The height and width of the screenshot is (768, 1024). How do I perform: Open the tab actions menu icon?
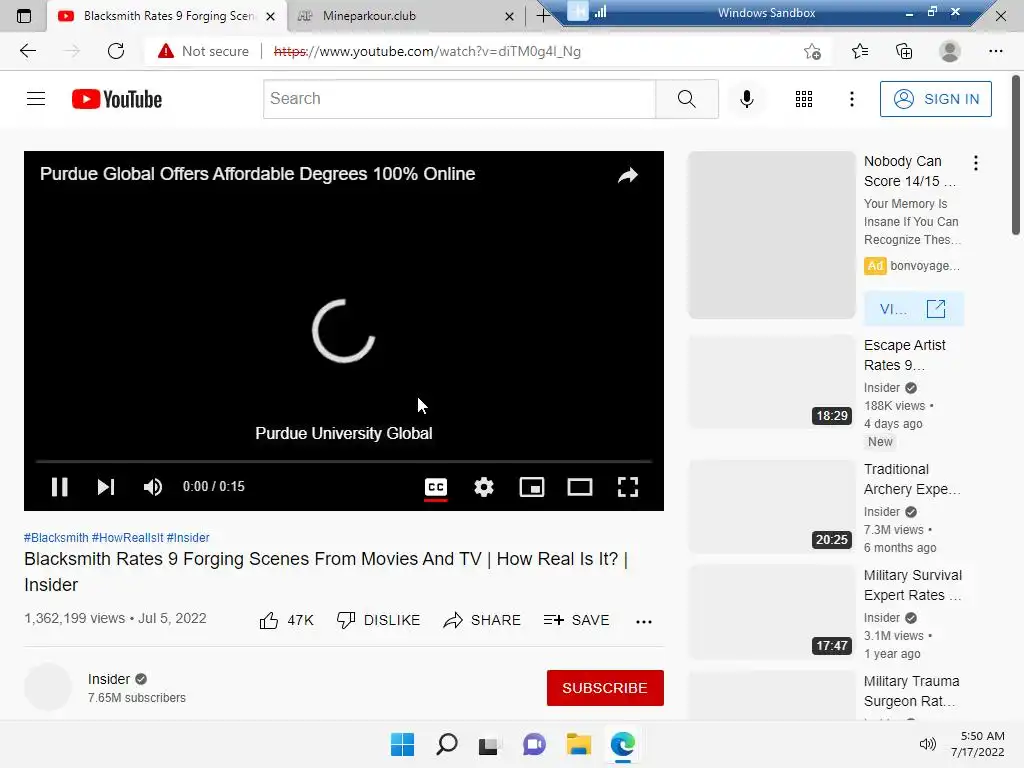24,16
